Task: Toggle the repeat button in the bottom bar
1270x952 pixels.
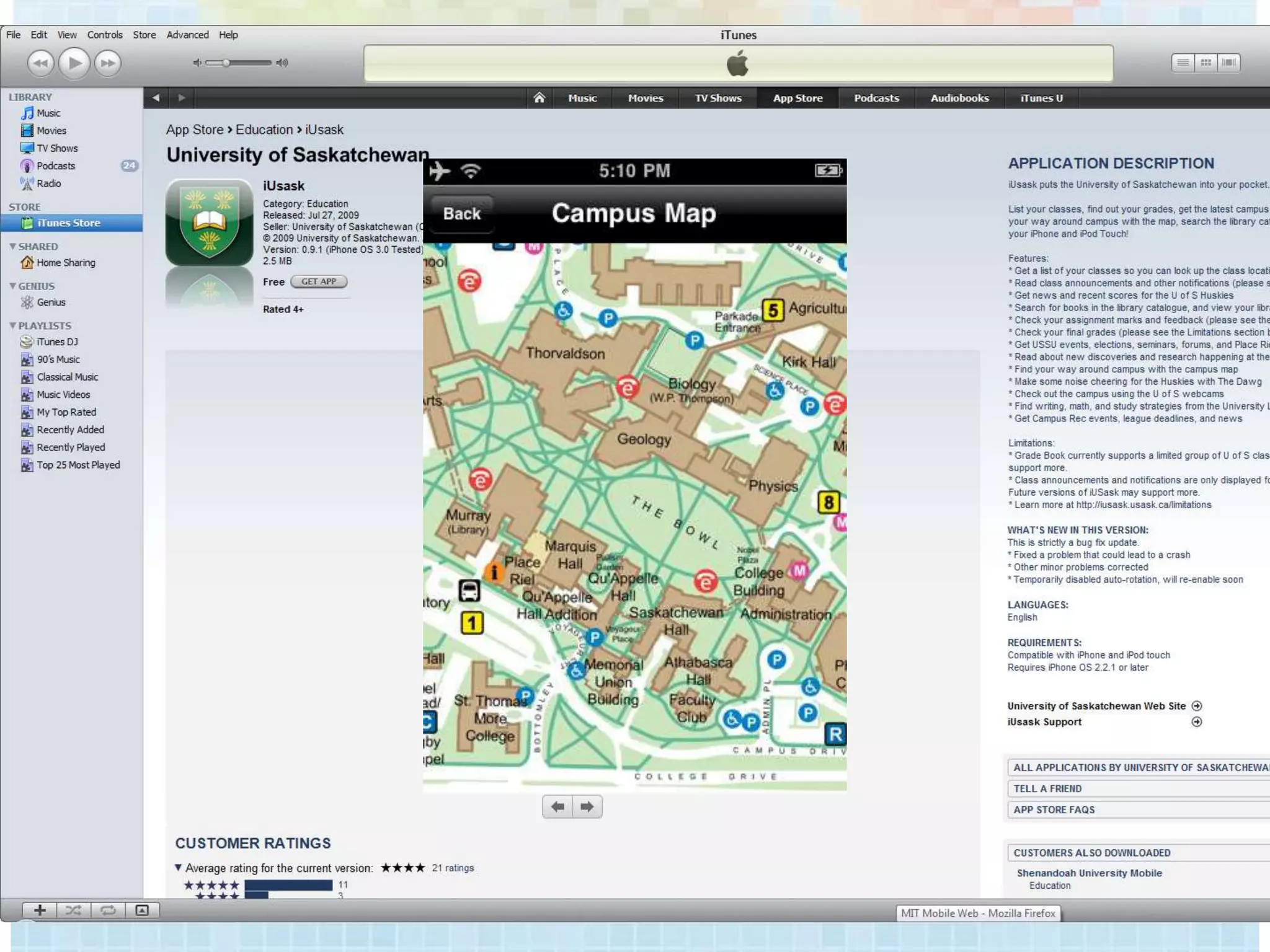Action: coord(108,910)
